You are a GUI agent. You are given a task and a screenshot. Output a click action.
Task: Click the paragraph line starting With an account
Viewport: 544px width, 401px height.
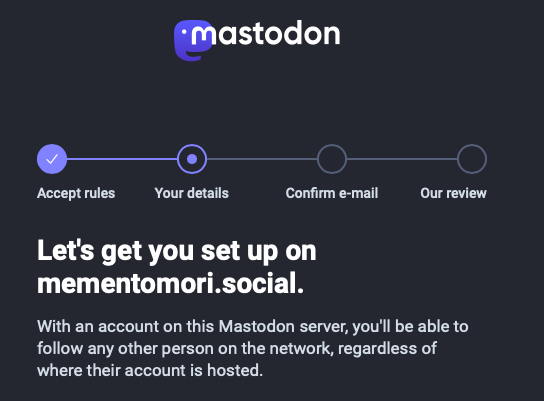[x=253, y=326]
